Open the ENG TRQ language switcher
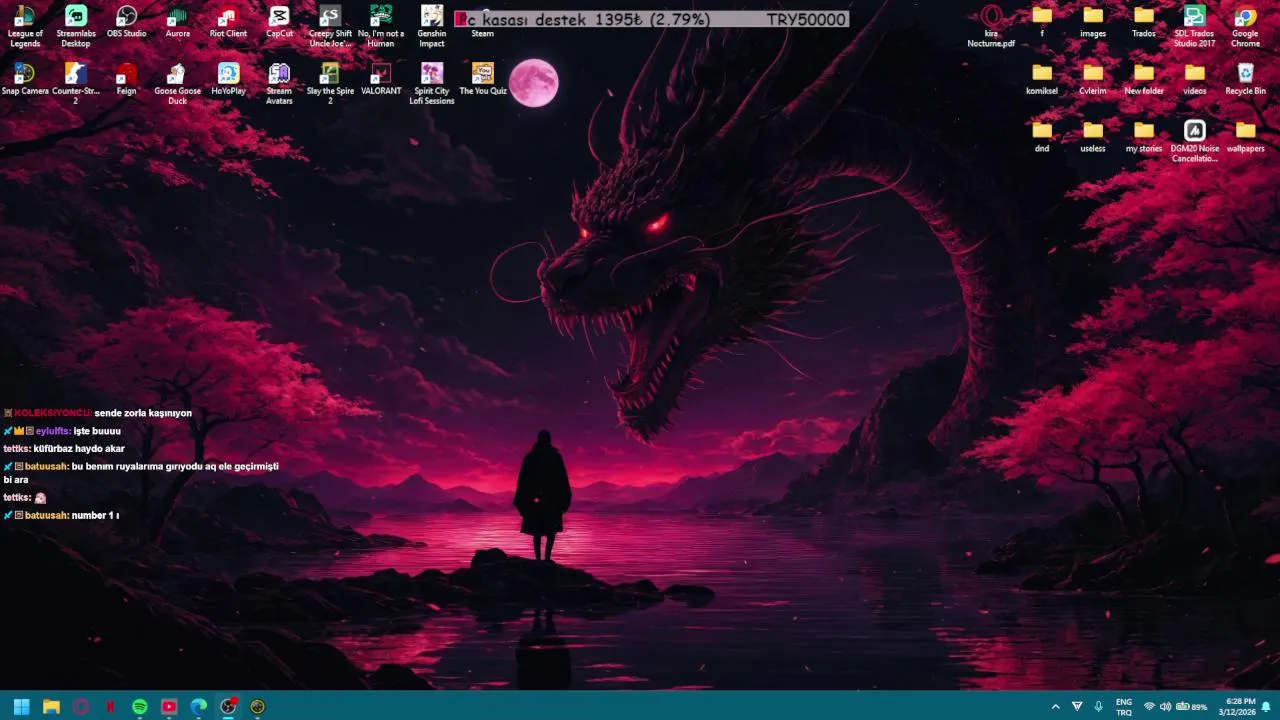 pos(1124,707)
